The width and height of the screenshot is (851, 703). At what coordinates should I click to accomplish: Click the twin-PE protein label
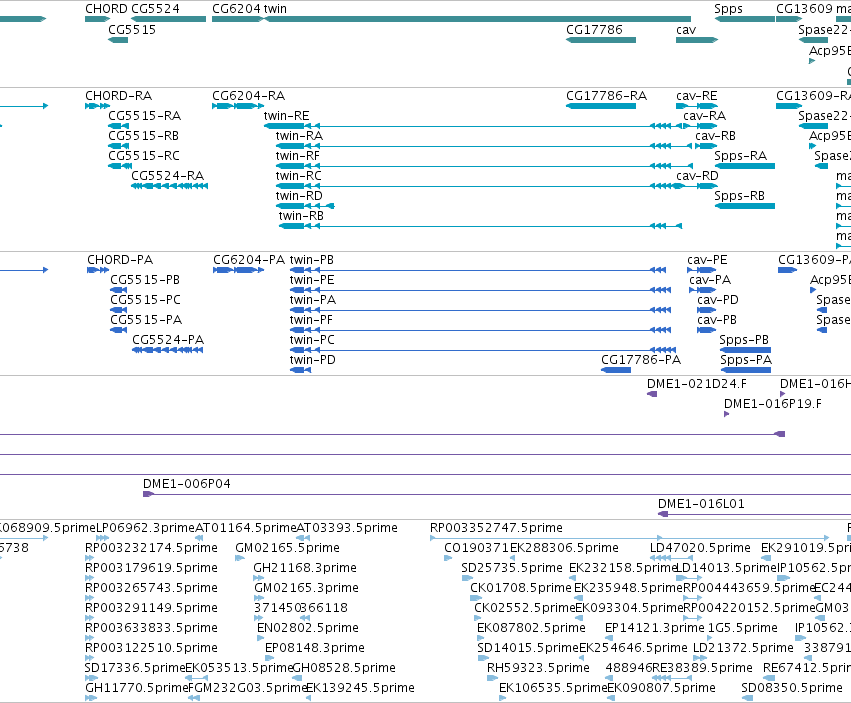coord(312,280)
